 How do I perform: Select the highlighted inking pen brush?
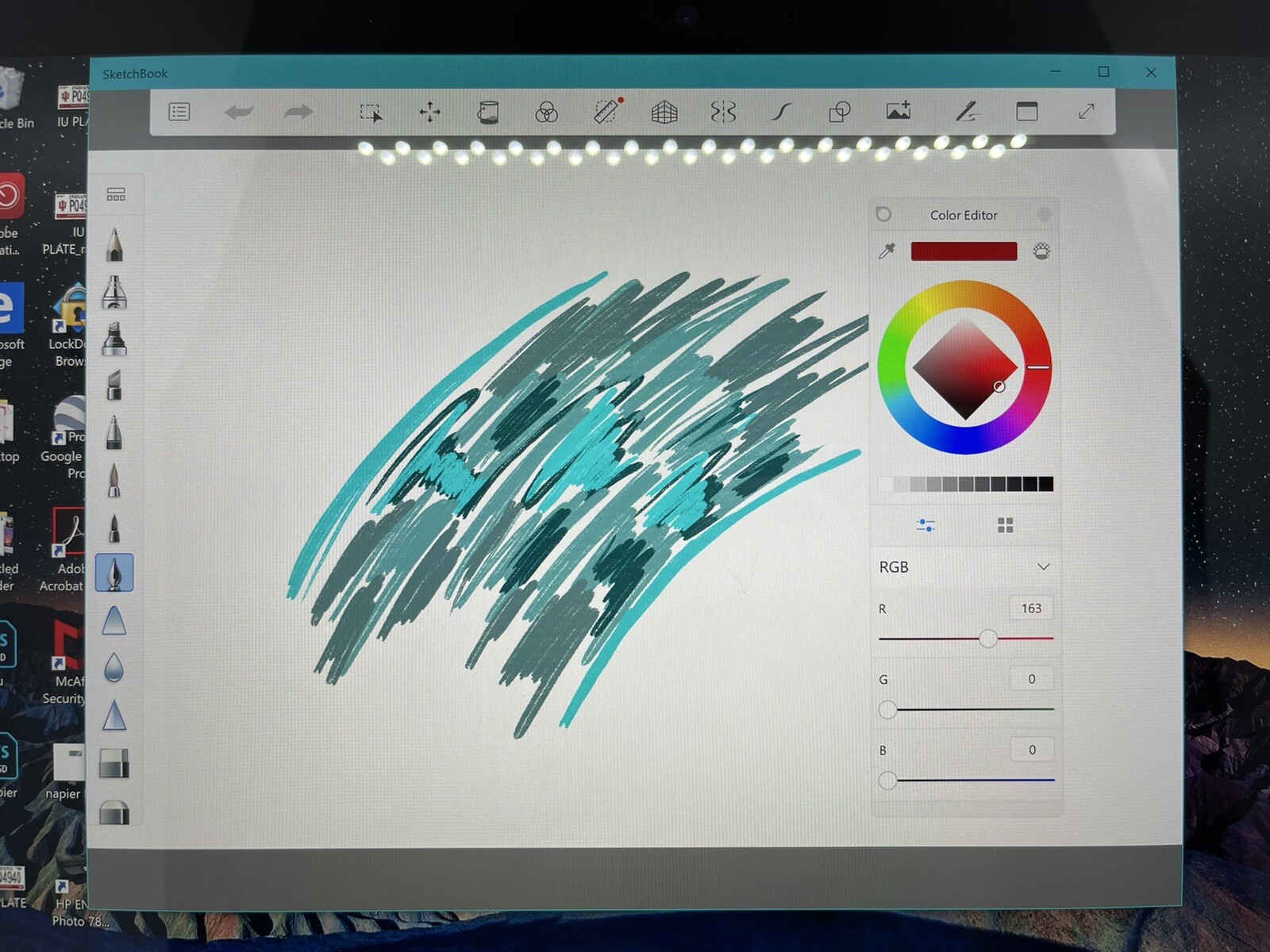coord(114,573)
